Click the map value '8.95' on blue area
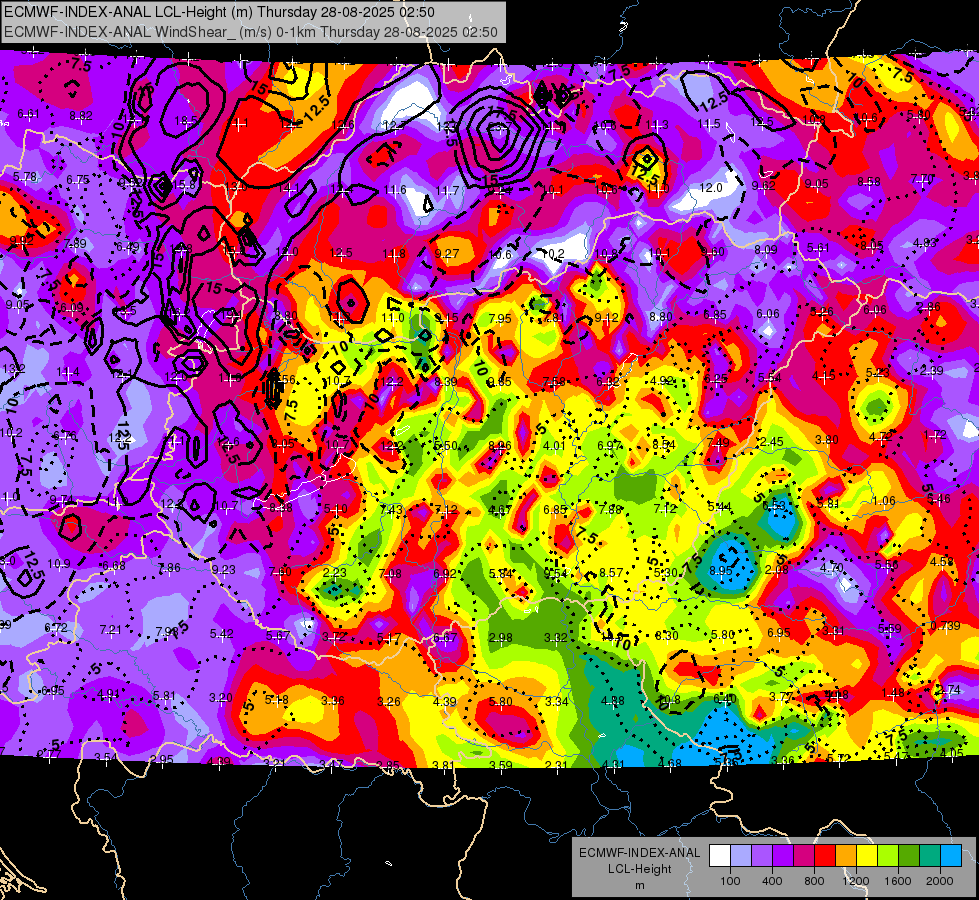This screenshot has width=979, height=900. pos(721,570)
